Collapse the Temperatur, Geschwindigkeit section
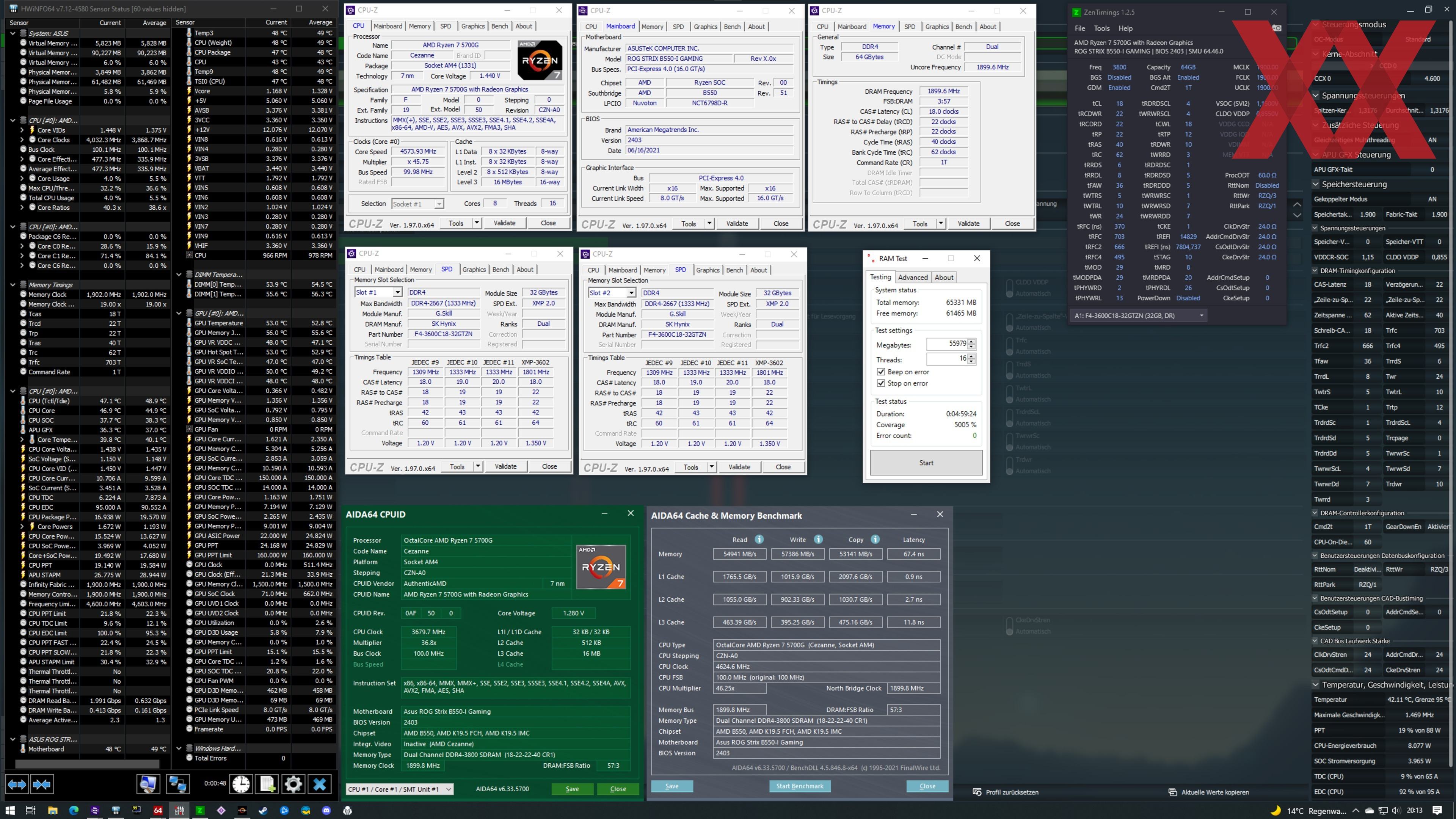Screen dimensions: 1456x819 tap(1316, 684)
